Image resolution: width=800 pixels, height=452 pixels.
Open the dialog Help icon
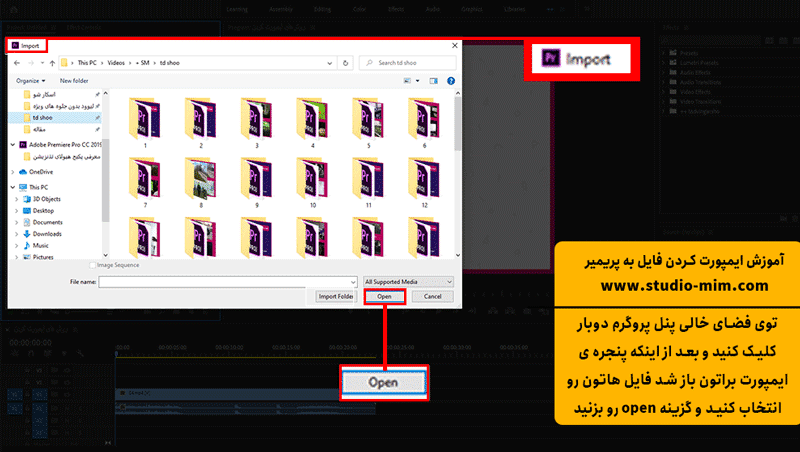click(452, 80)
